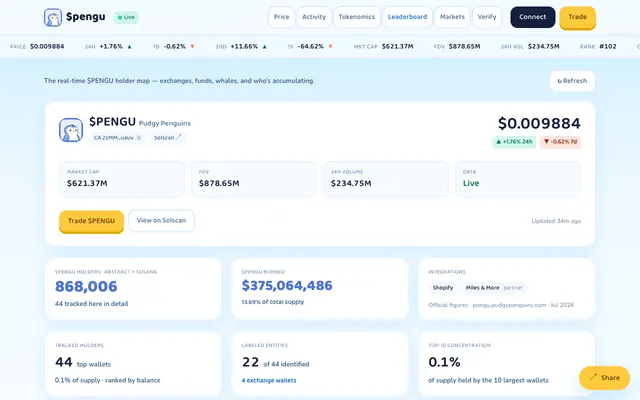
Task: Click the Market Cap $621.37M stat box
Action: coord(122,180)
